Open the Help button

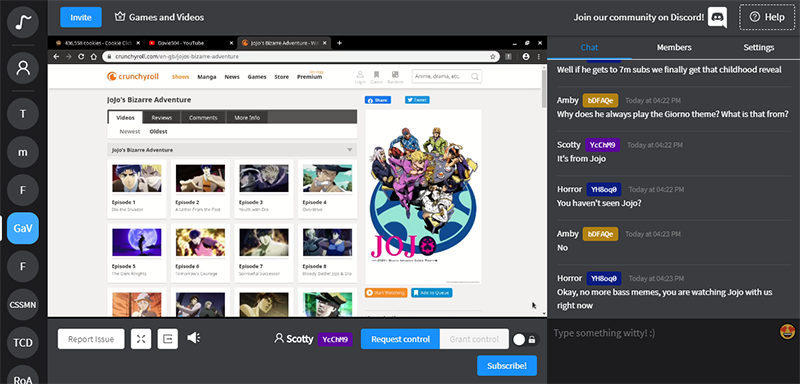767,17
